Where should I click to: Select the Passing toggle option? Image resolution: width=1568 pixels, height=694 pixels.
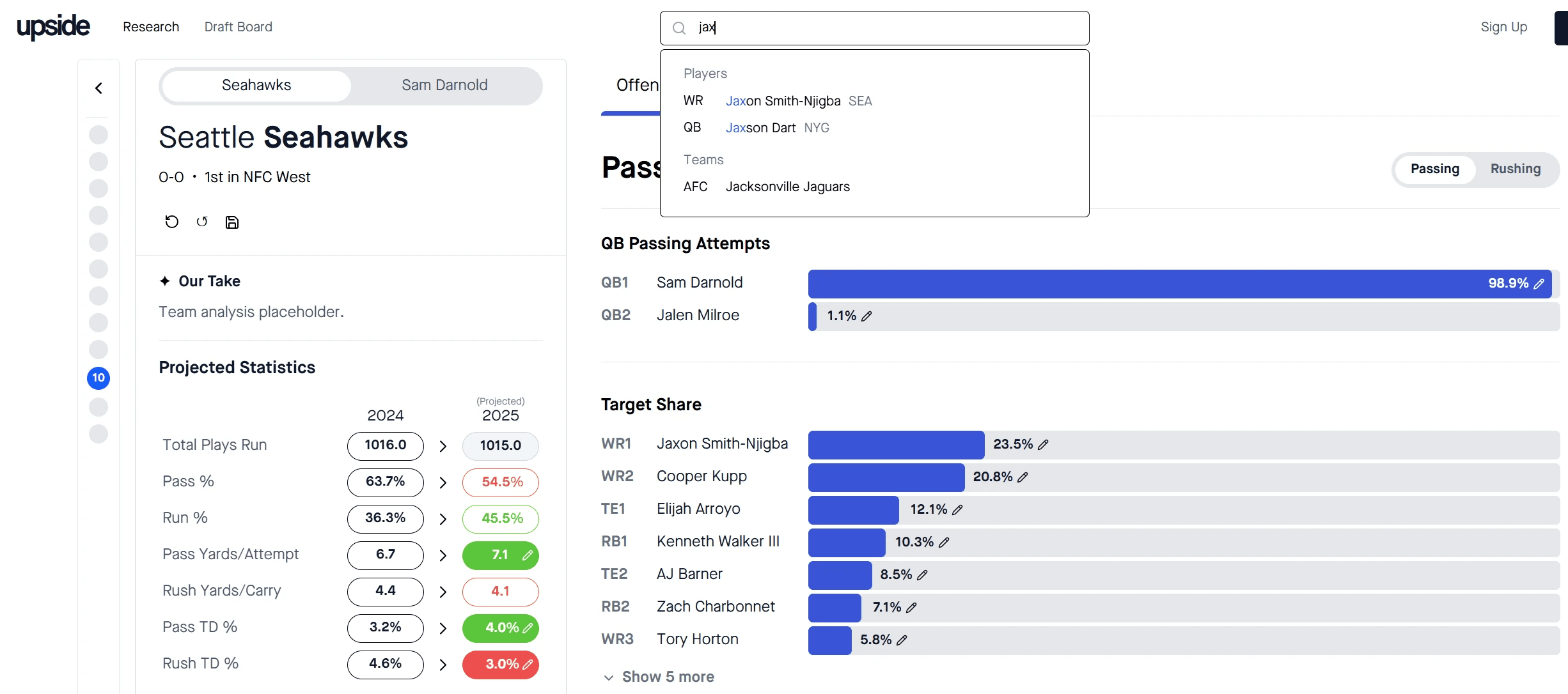[x=1434, y=169]
